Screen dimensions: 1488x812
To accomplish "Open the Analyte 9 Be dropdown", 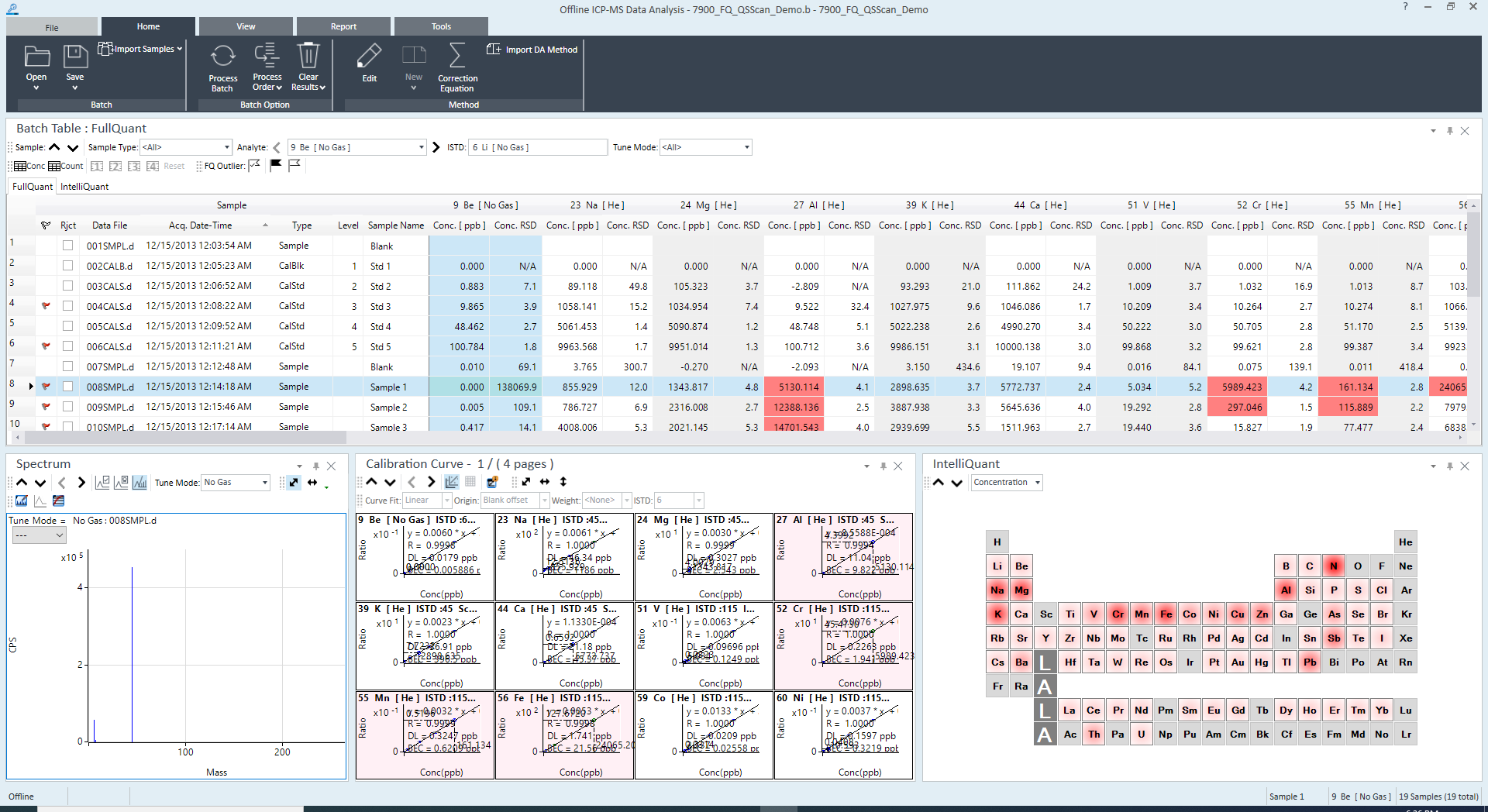I will point(357,147).
